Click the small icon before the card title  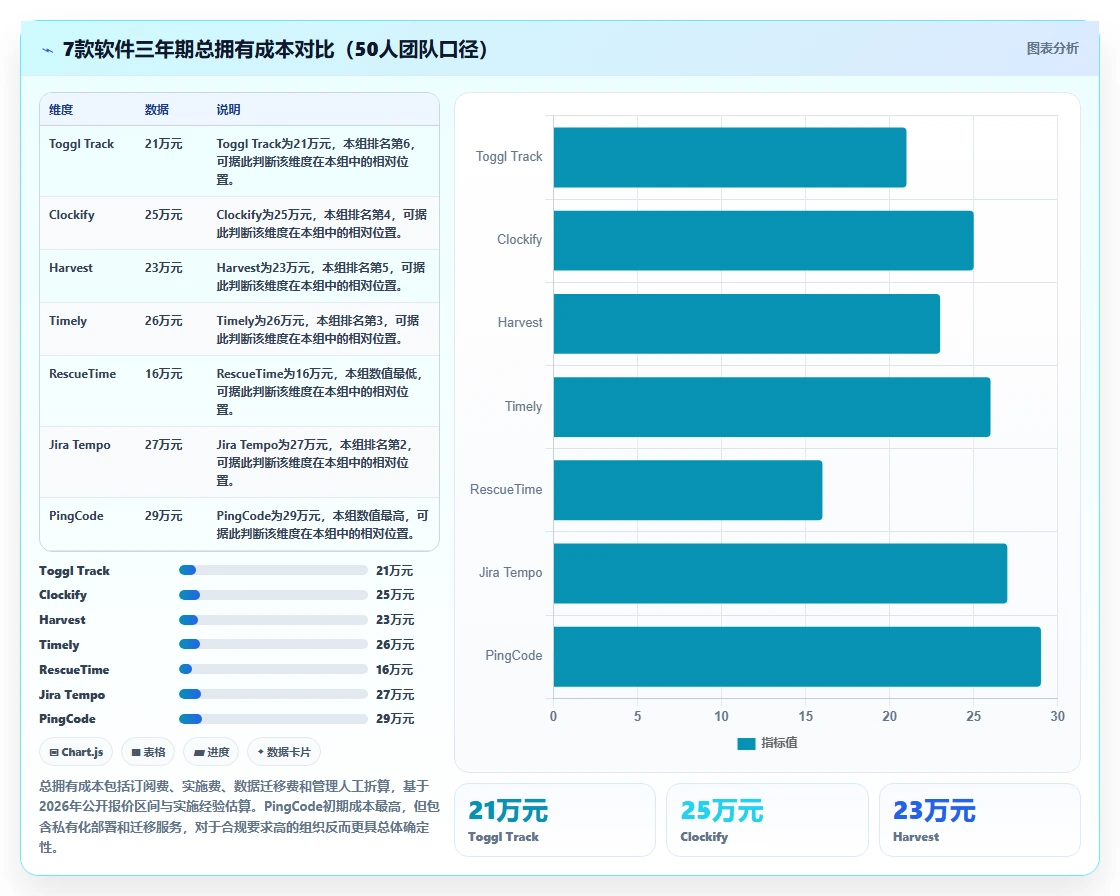click(48, 50)
